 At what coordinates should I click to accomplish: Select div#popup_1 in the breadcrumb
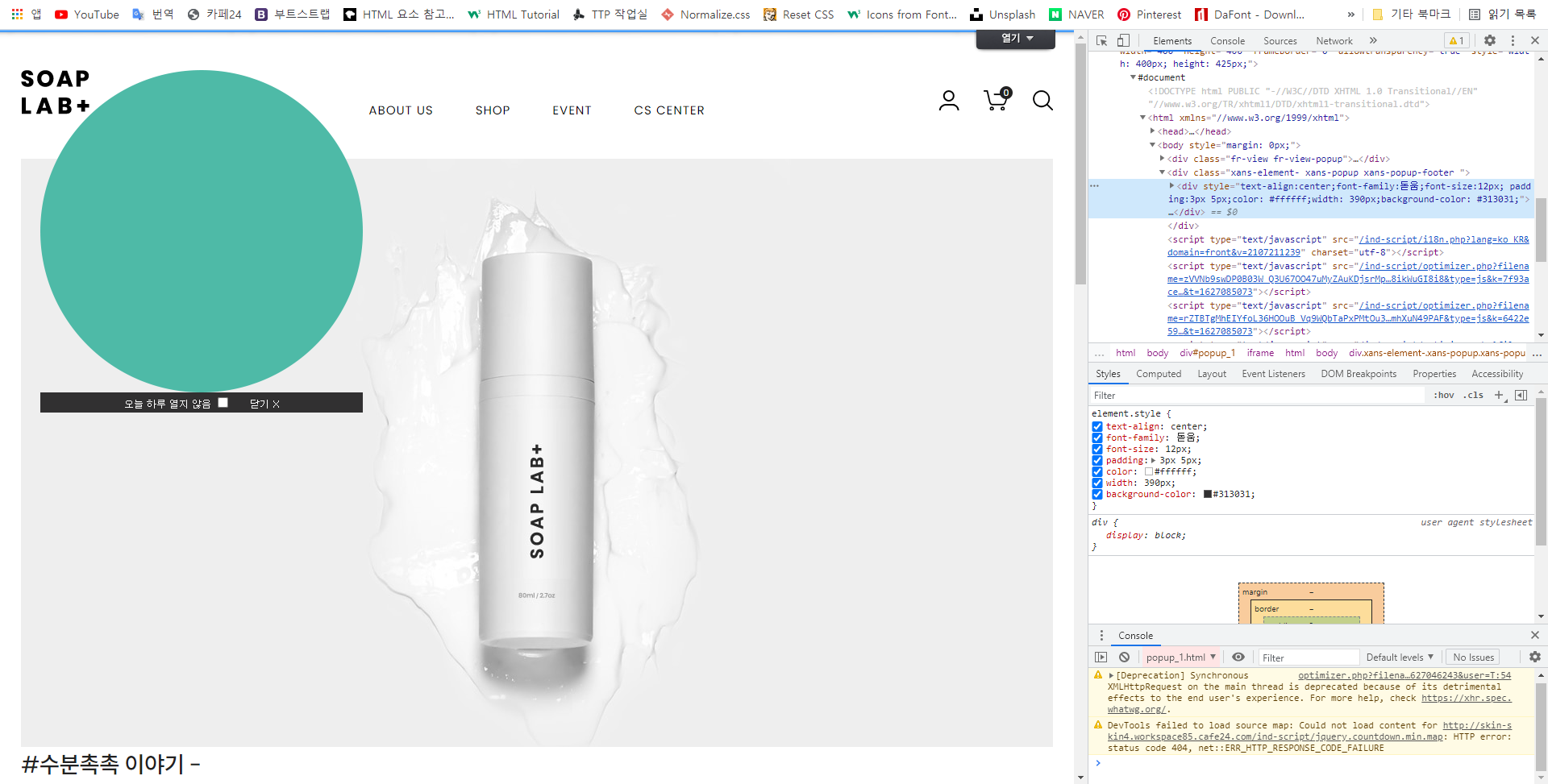[x=1207, y=353]
